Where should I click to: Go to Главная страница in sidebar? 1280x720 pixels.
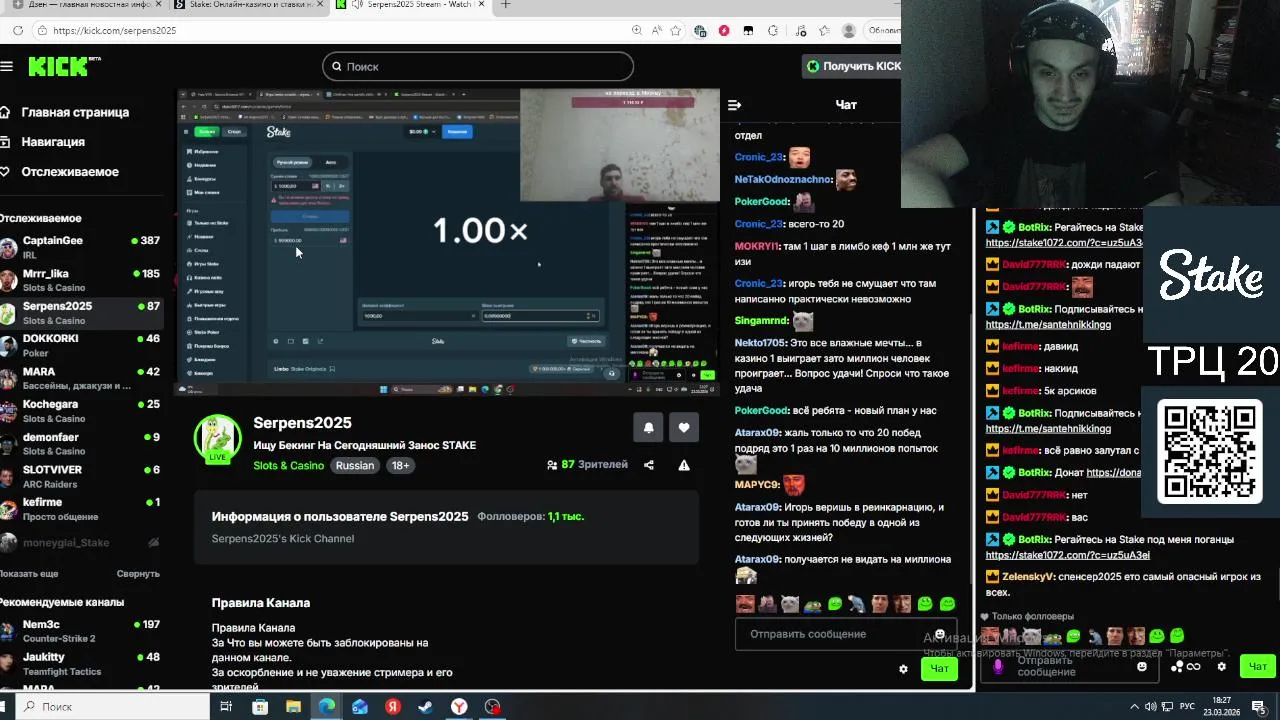point(65,112)
